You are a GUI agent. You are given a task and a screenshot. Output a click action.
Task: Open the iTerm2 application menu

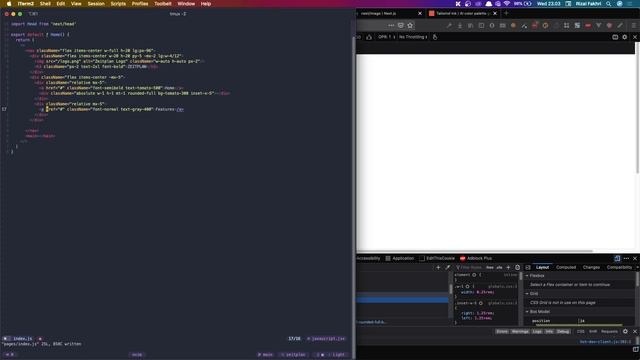coord(25,4)
